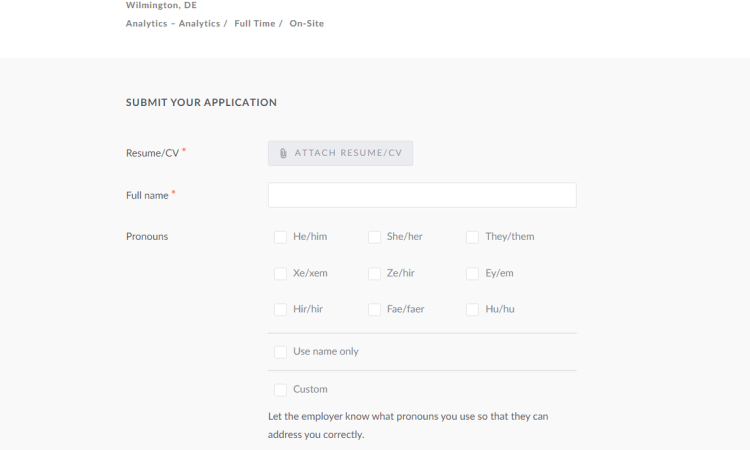Click into the Full name text field

tap(422, 195)
